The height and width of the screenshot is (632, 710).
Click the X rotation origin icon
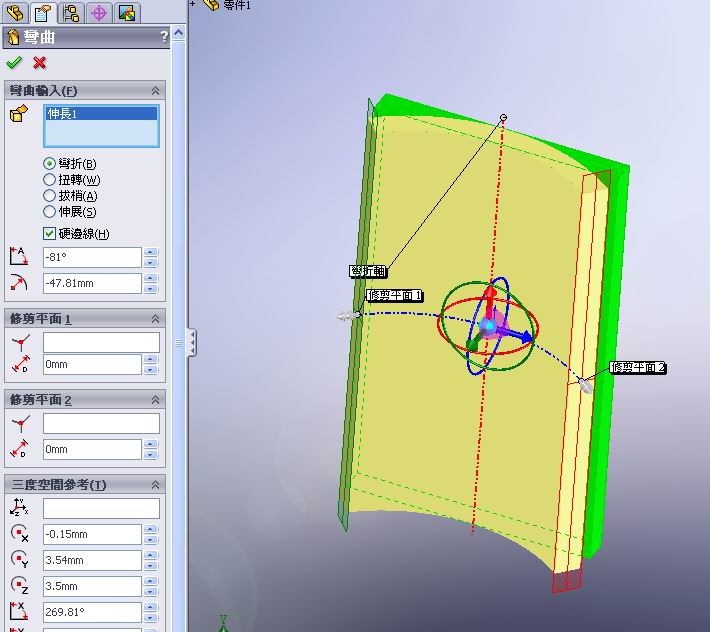click(19, 534)
